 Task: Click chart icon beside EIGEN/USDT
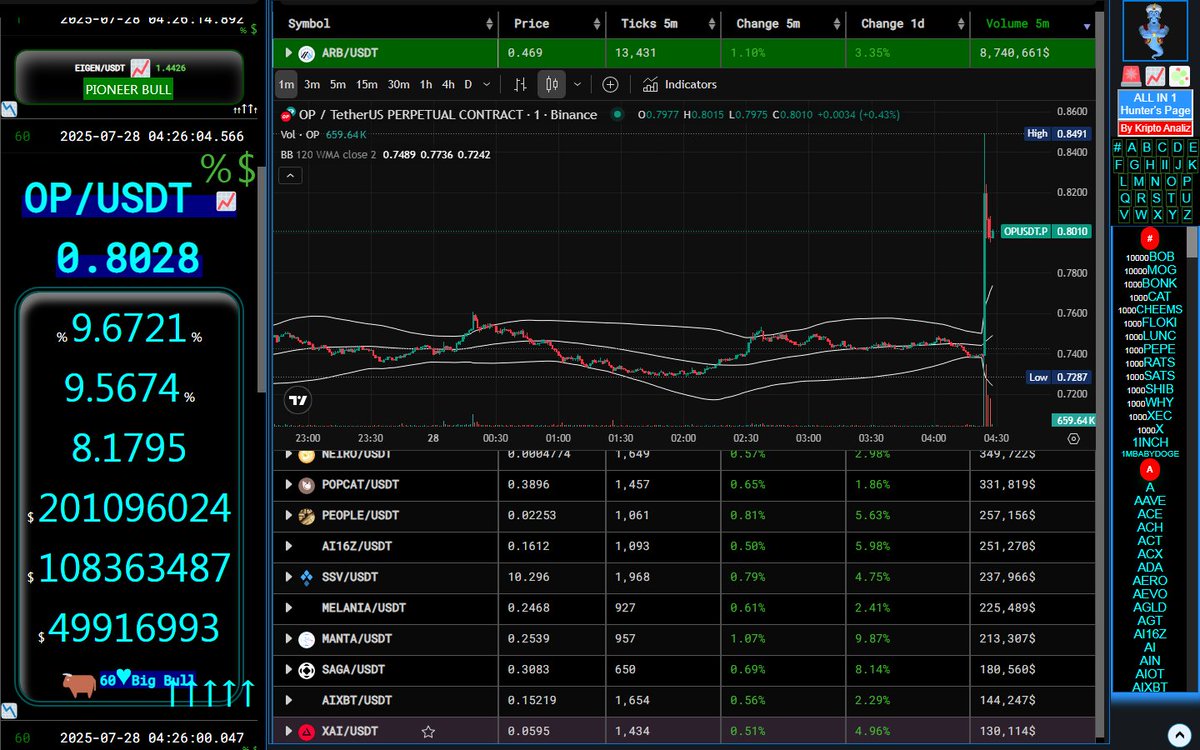pyautogui.click(x=141, y=68)
